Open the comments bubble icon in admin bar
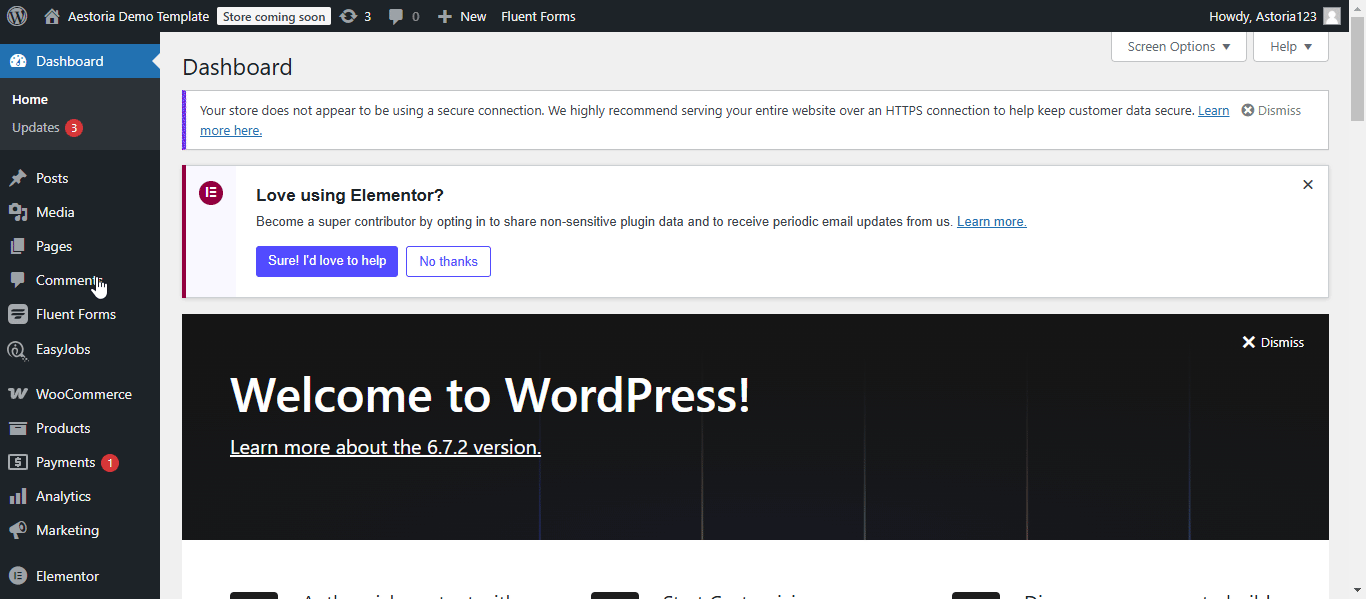Viewport: 1366px width, 599px height. click(x=396, y=16)
